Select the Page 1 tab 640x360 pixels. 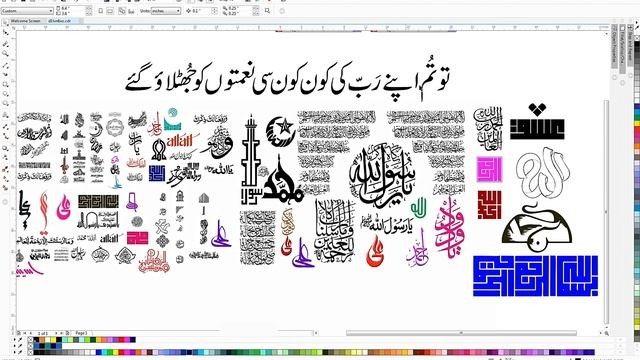pos(81,333)
